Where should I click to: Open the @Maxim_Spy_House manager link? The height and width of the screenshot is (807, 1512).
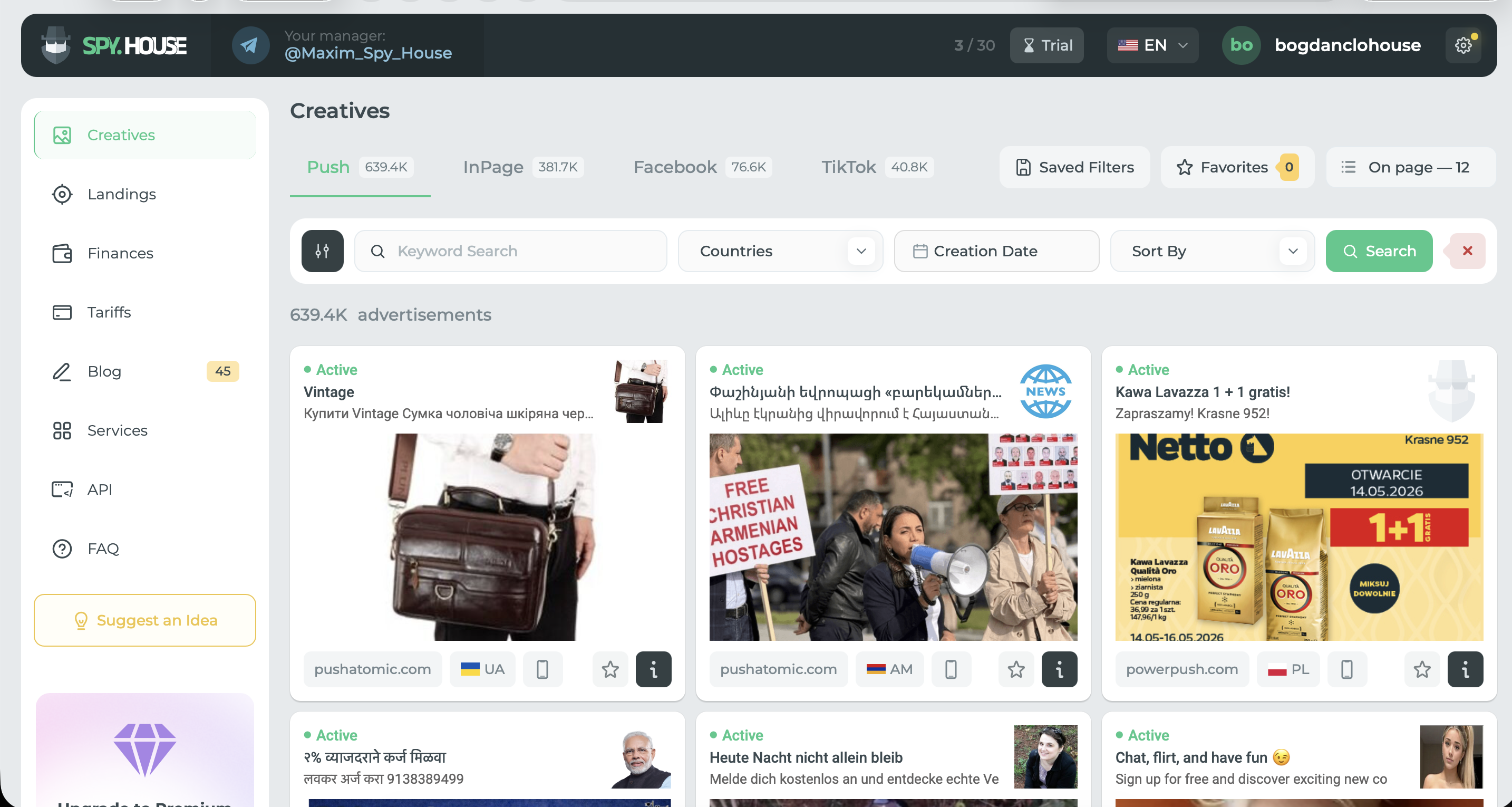click(368, 53)
